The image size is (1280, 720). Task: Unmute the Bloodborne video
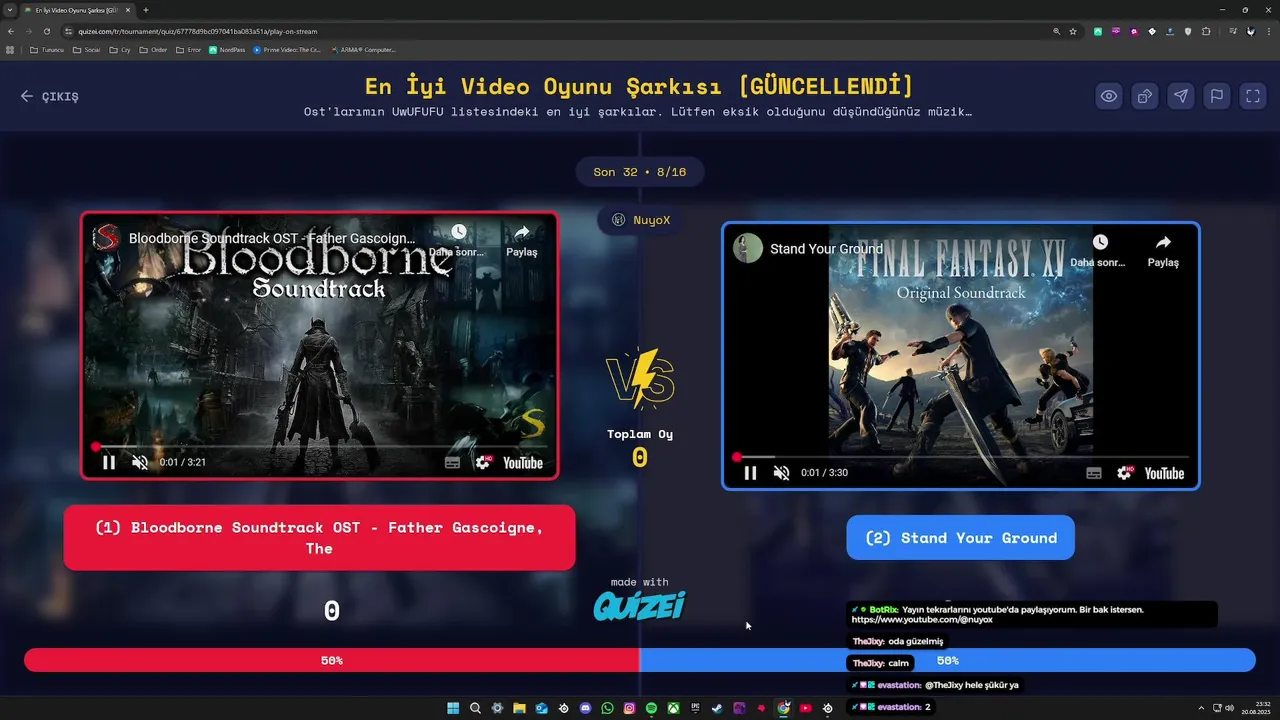(140, 462)
